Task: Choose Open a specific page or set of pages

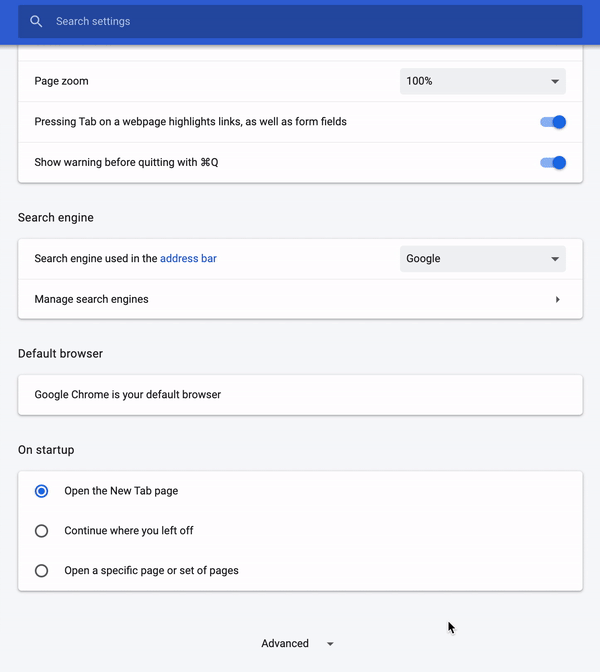Action: pyautogui.click(x=42, y=571)
